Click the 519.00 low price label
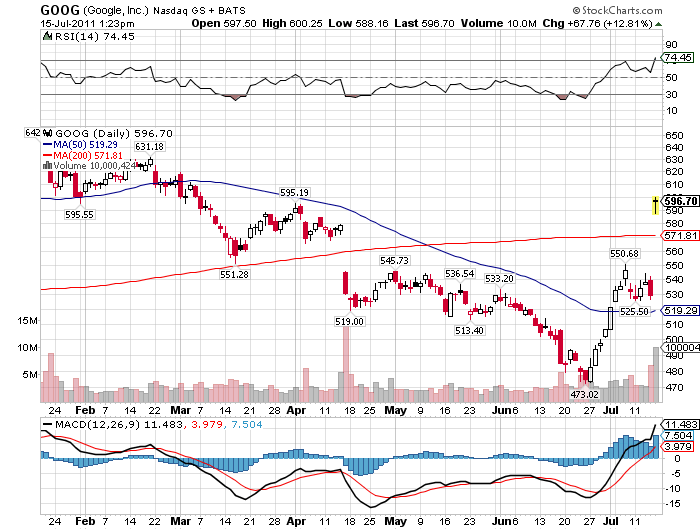Viewport: 700px width, 530px height. (349, 321)
